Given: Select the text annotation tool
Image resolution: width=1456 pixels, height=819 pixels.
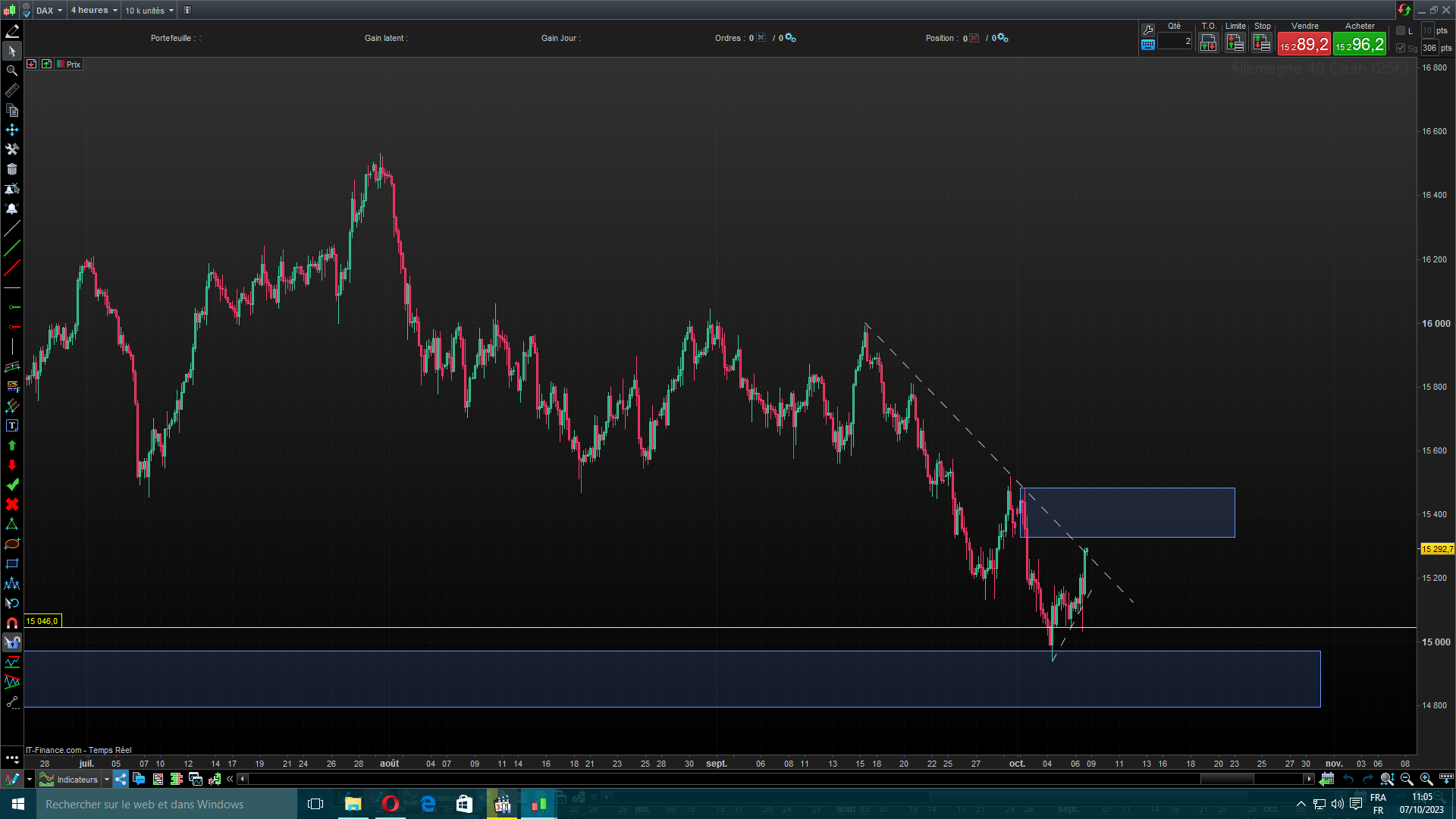Looking at the screenshot, I should tap(12, 426).
